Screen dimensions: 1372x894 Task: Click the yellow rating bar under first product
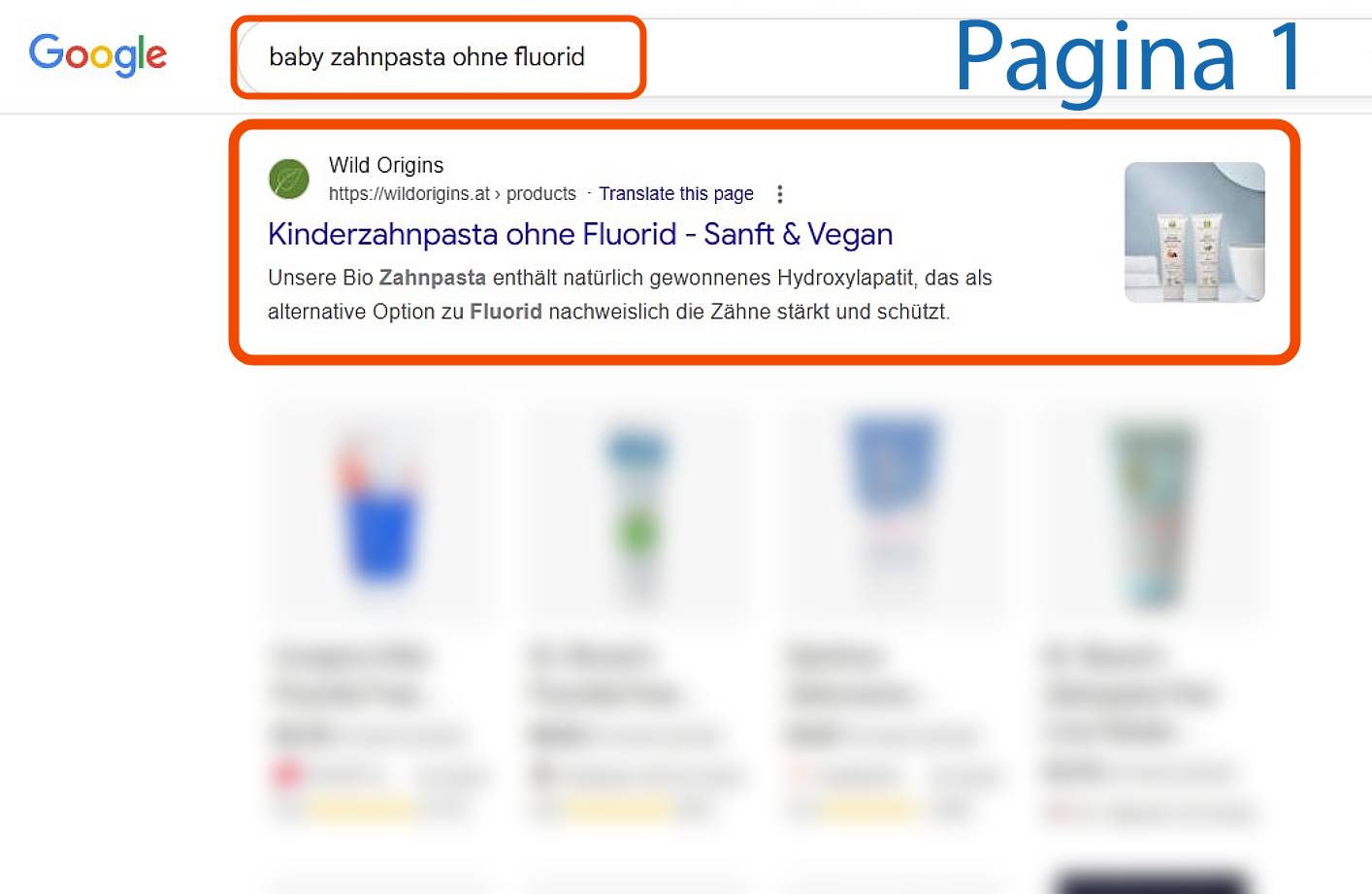click(x=361, y=808)
